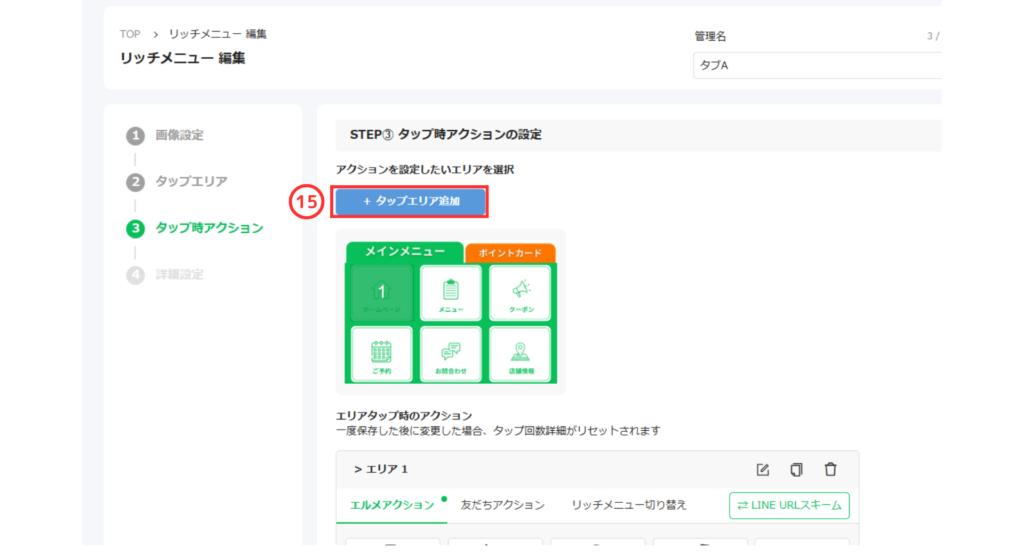Screen dimensions: 1024x554
Task: Select the ホームページ tile in the menu preview
Action: pos(381,294)
